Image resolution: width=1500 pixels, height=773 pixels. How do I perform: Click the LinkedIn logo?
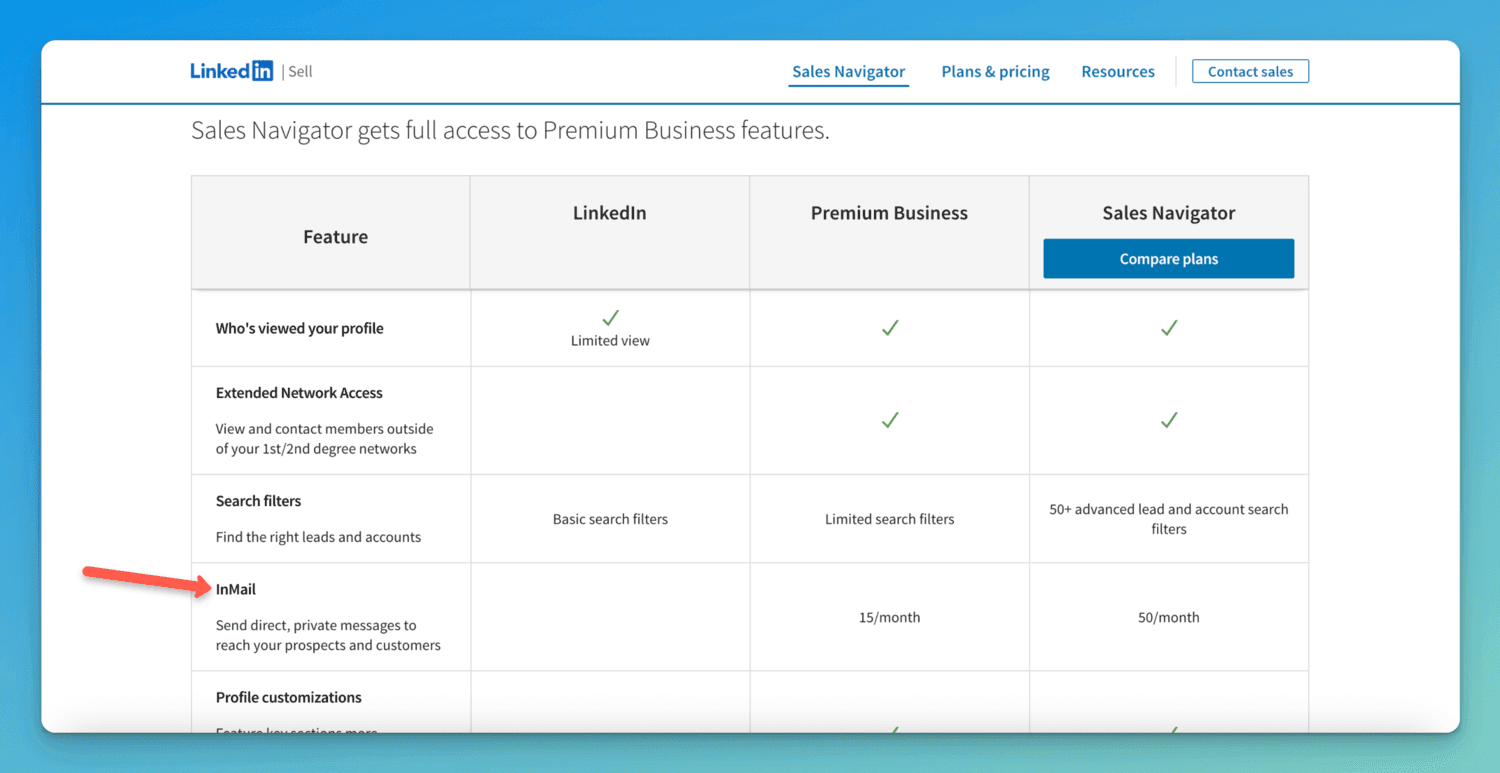click(232, 70)
